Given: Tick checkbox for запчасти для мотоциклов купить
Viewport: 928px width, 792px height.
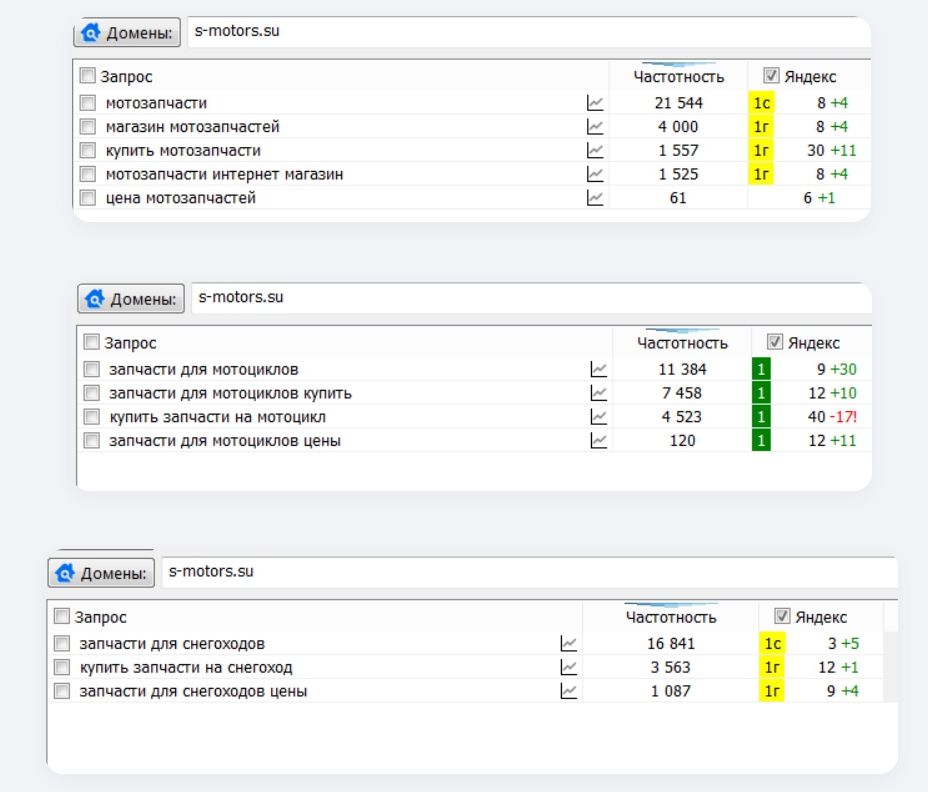Looking at the screenshot, I should coord(91,393).
